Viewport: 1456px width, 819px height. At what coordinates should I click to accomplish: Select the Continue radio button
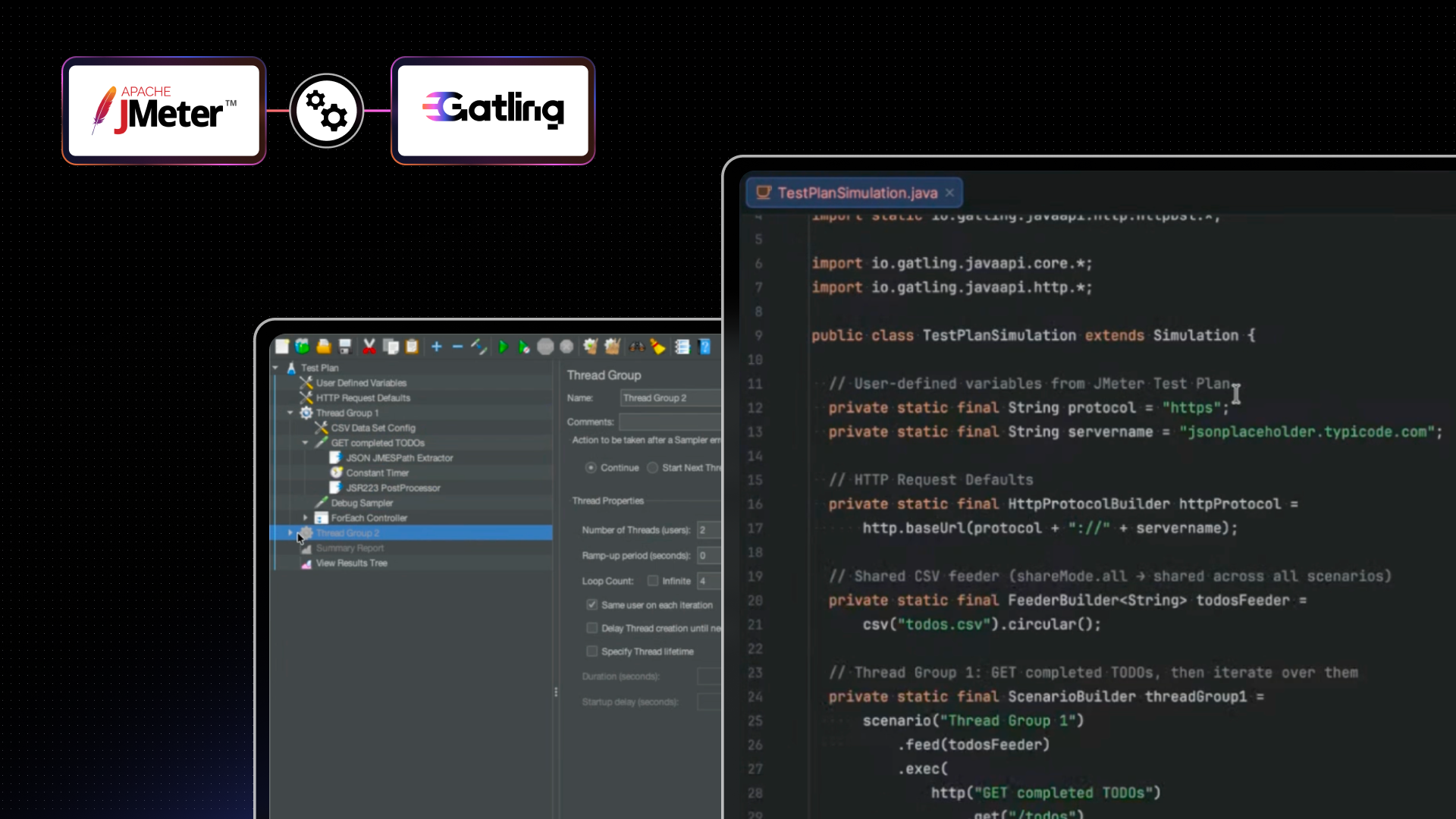pyautogui.click(x=591, y=468)
